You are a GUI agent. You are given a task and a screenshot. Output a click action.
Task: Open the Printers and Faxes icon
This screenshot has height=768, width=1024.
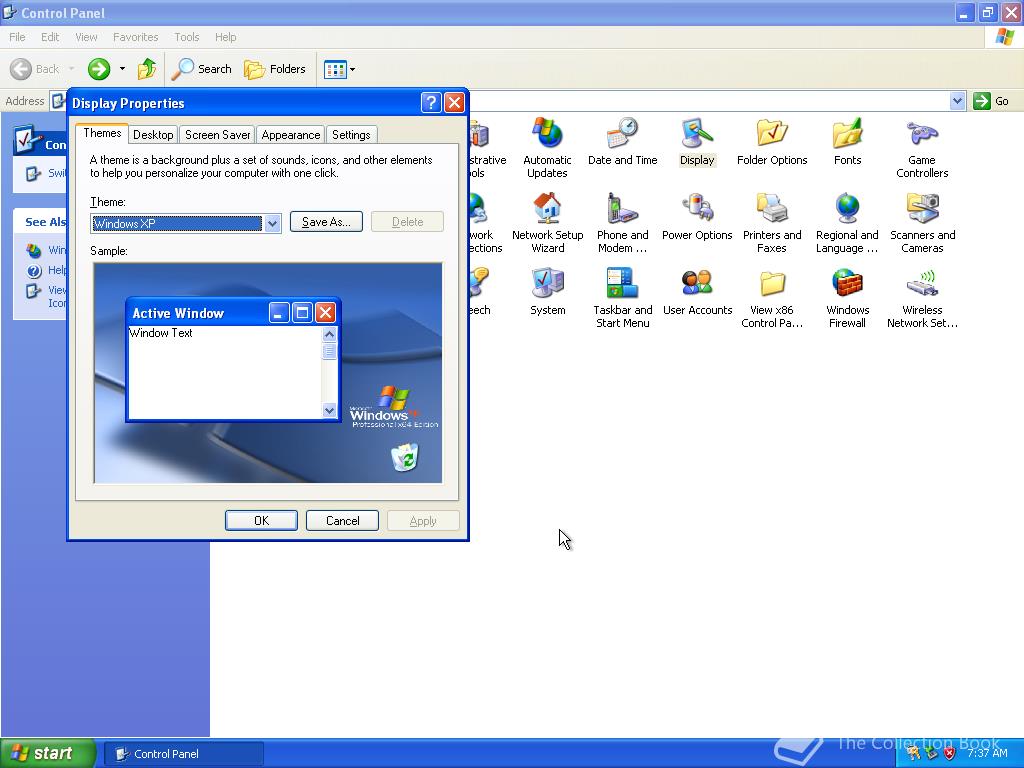(x=772, y=223)
